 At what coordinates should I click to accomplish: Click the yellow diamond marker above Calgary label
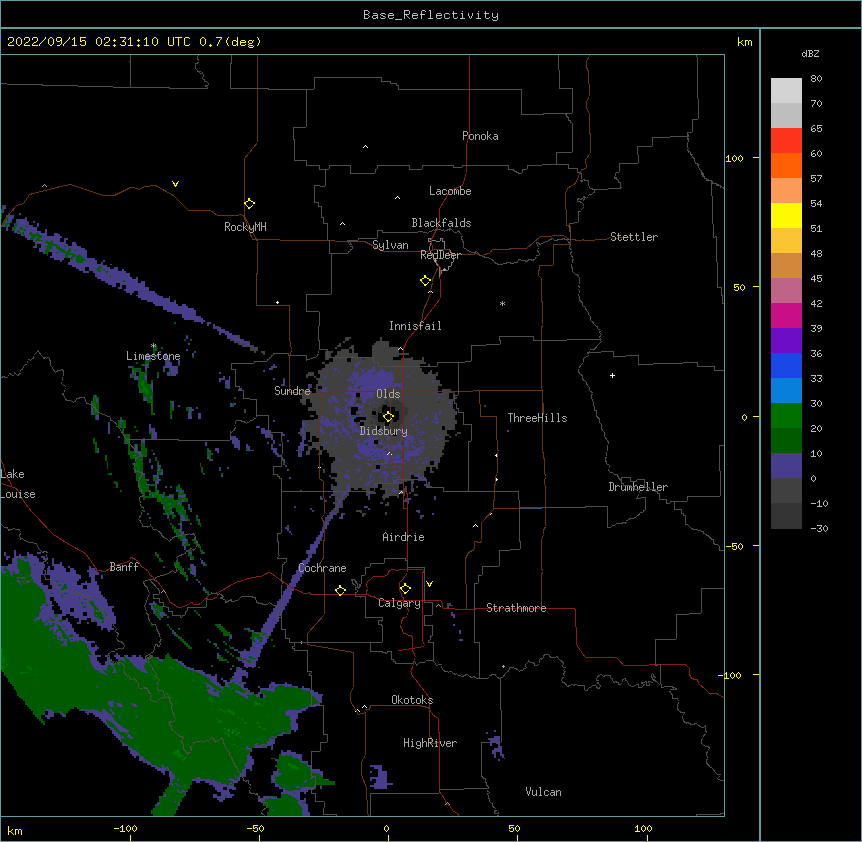coord(405,589)
